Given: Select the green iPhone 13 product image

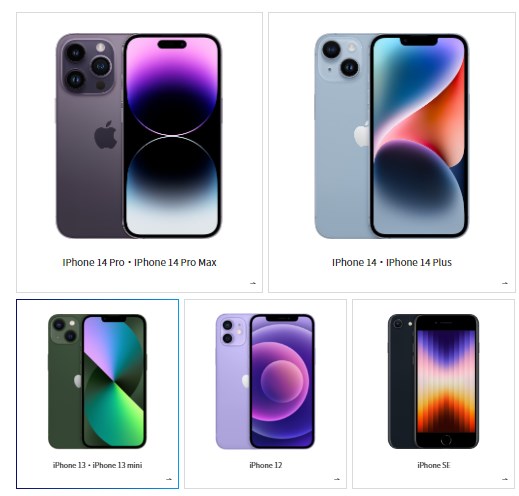Looking at the screenshot, I should (97, 381).
